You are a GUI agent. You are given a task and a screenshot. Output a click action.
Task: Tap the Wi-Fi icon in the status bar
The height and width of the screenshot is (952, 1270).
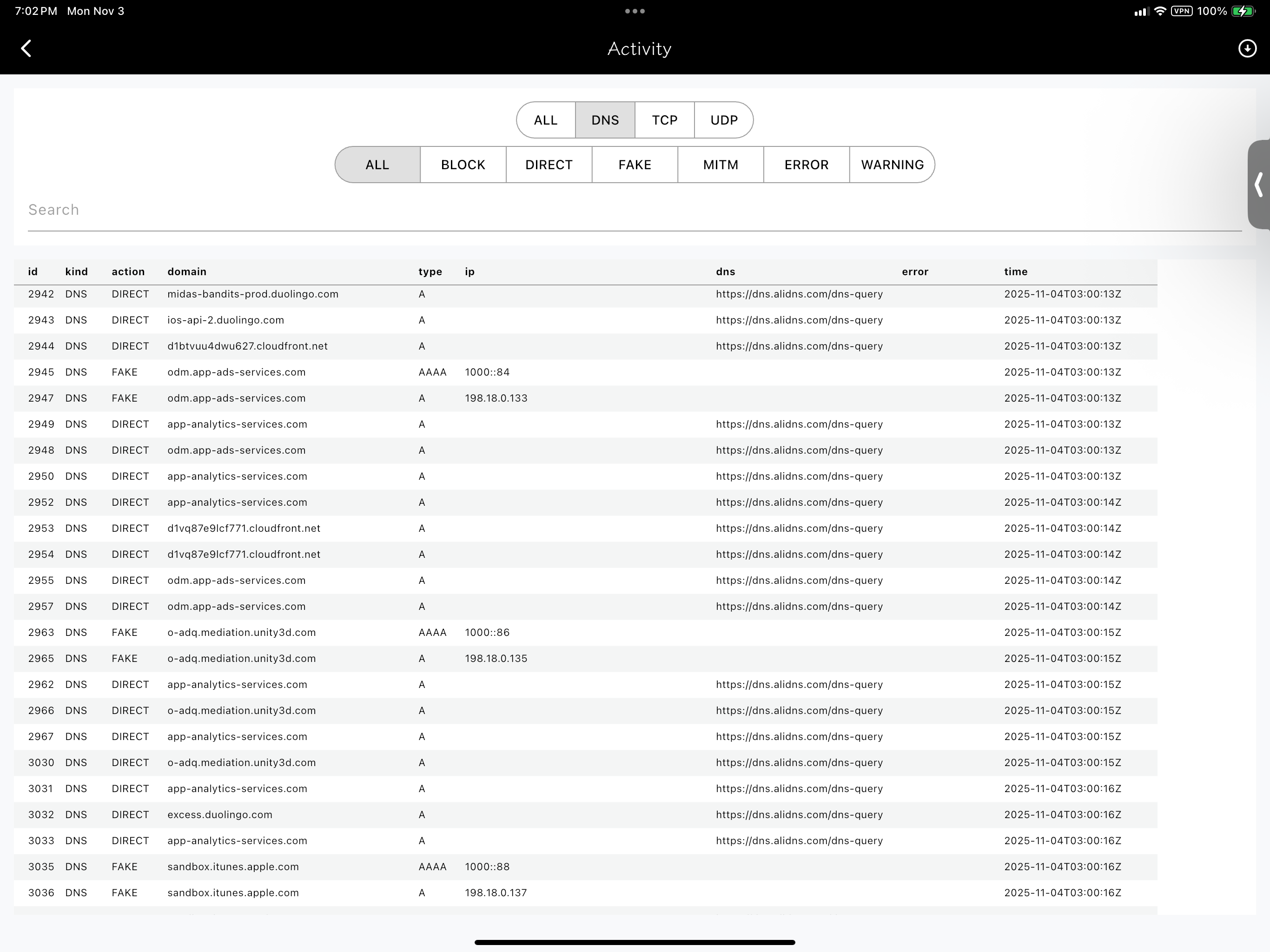coord(1159,10)
